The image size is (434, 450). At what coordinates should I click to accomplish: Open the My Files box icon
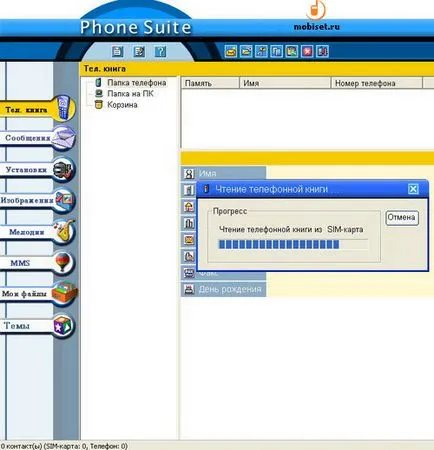(x=64, y=293)
